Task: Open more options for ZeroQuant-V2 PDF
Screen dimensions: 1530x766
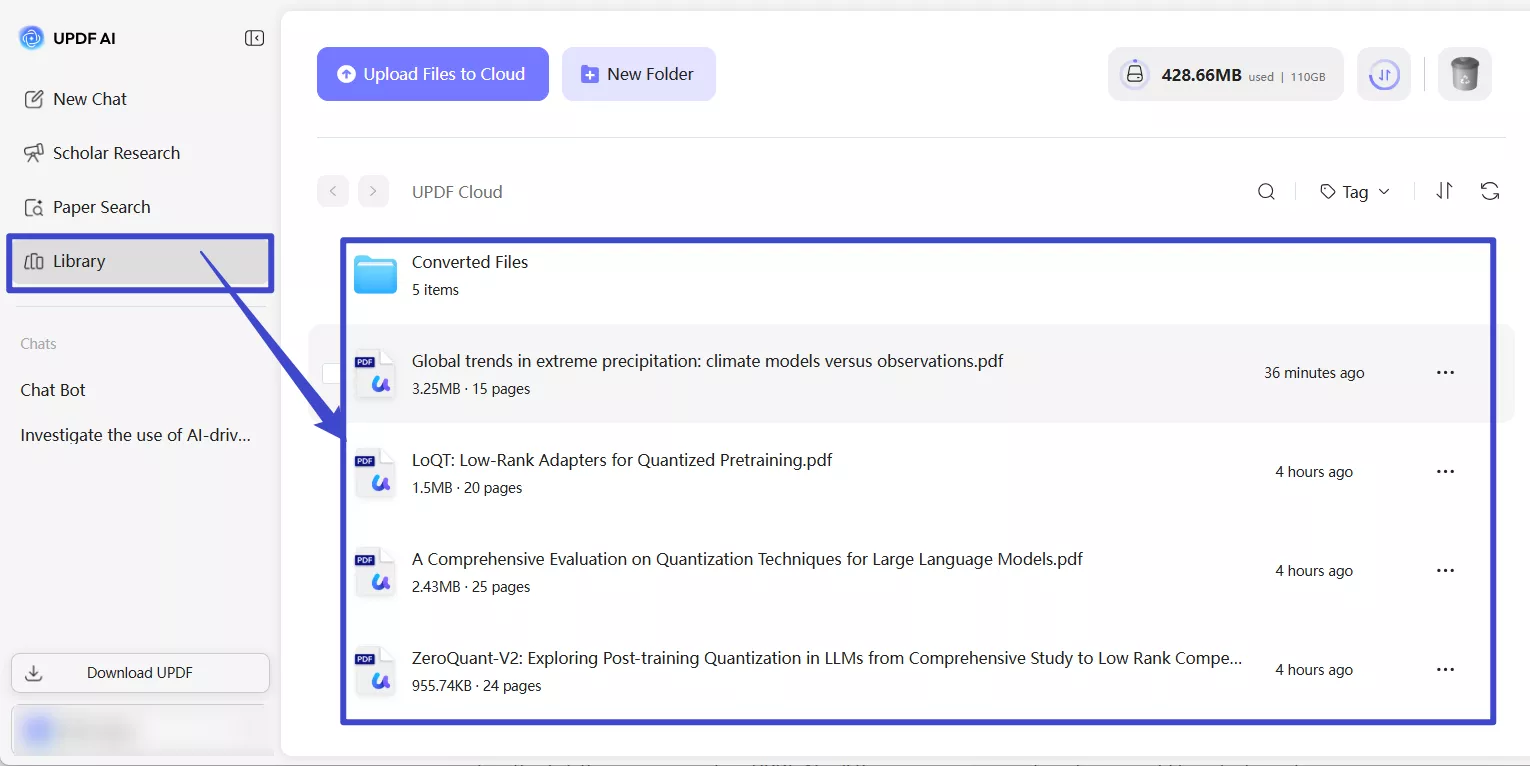Action: pyautogui.click(x=1445, y=669)
